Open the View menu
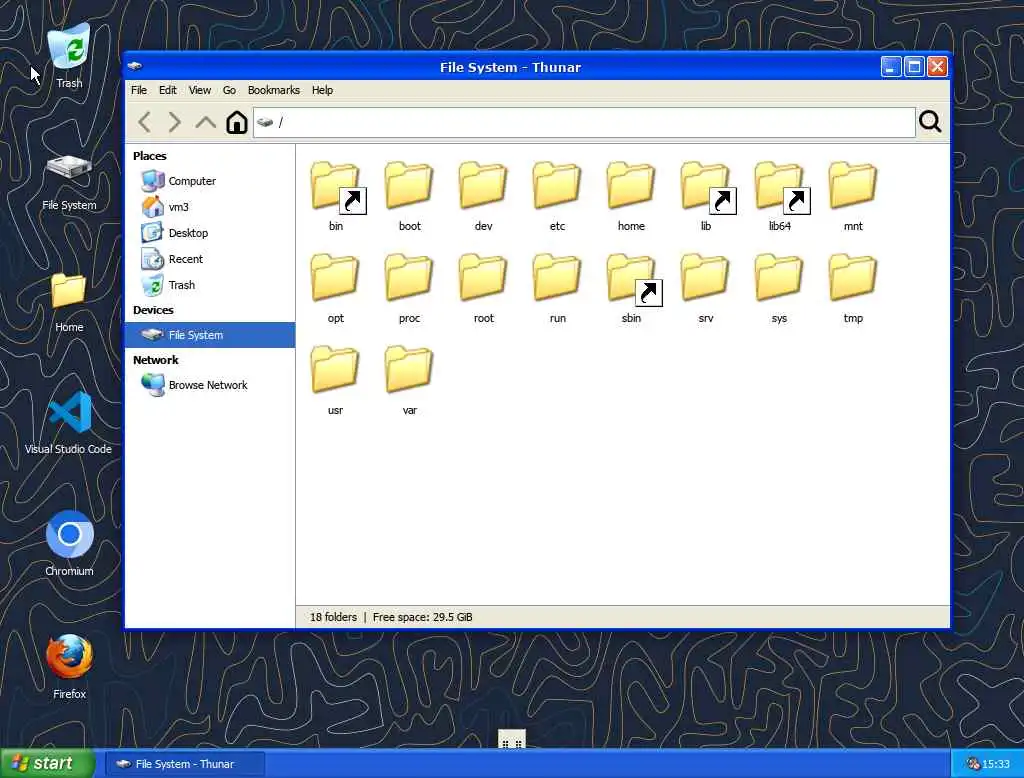The height and width of the screenshot is (778, 1024). coord(200,90)
